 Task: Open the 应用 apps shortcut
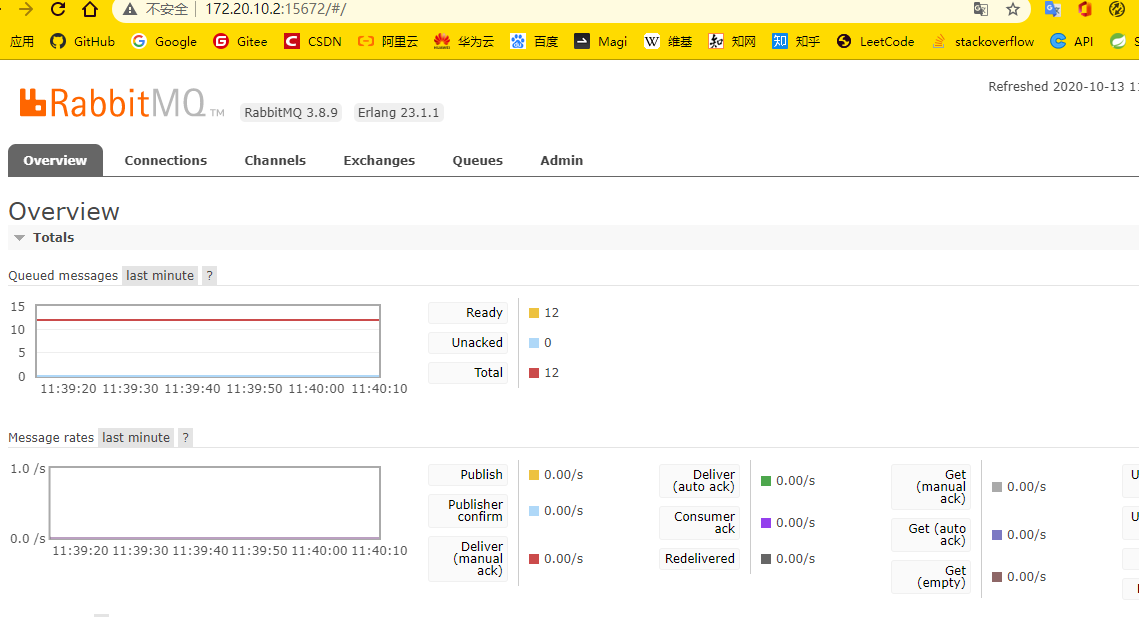22,41
